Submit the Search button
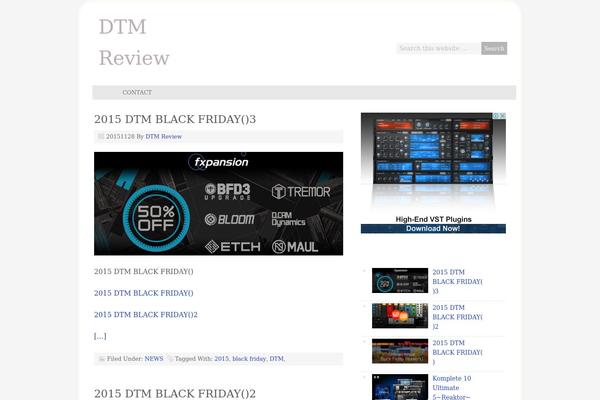Screen dimensions: 600x400 click(x=494, y=48)
